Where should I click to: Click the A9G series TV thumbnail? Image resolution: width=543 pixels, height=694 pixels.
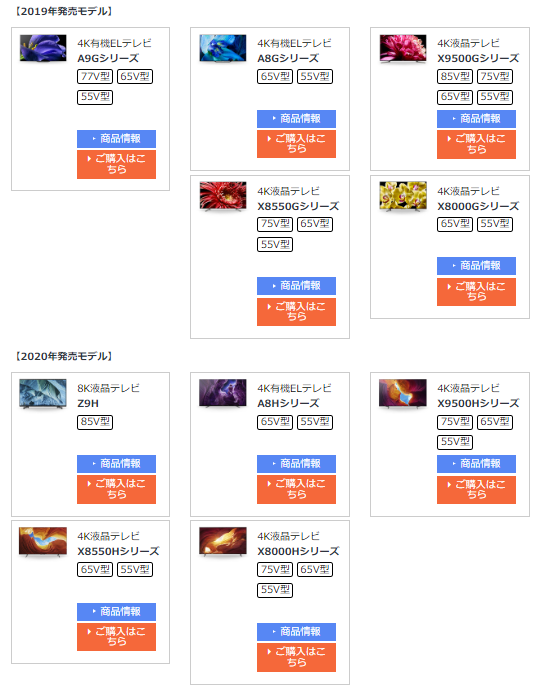pyautogui.click(x=43, y=48)
